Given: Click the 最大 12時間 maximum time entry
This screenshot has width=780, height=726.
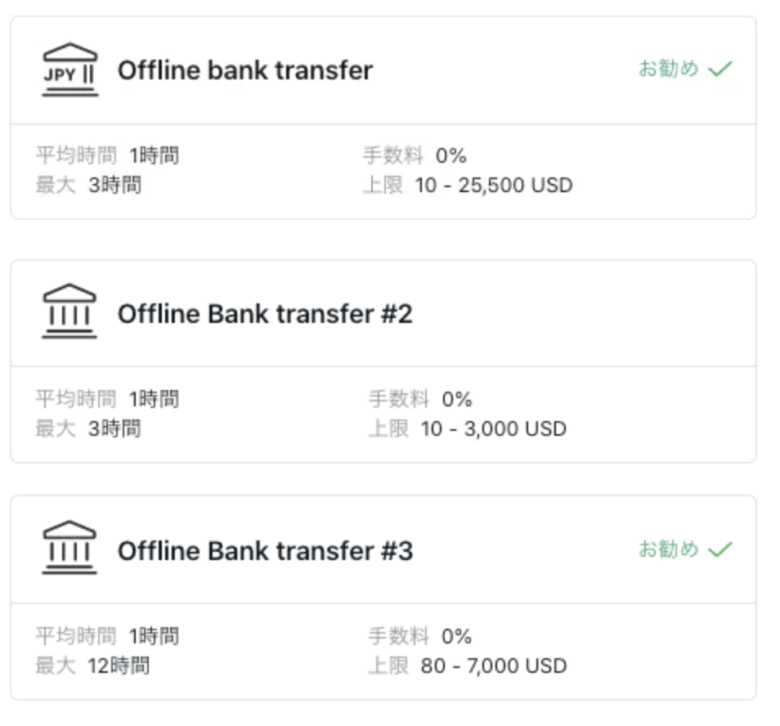Looking at the screenshot, I should coord(93,666).
